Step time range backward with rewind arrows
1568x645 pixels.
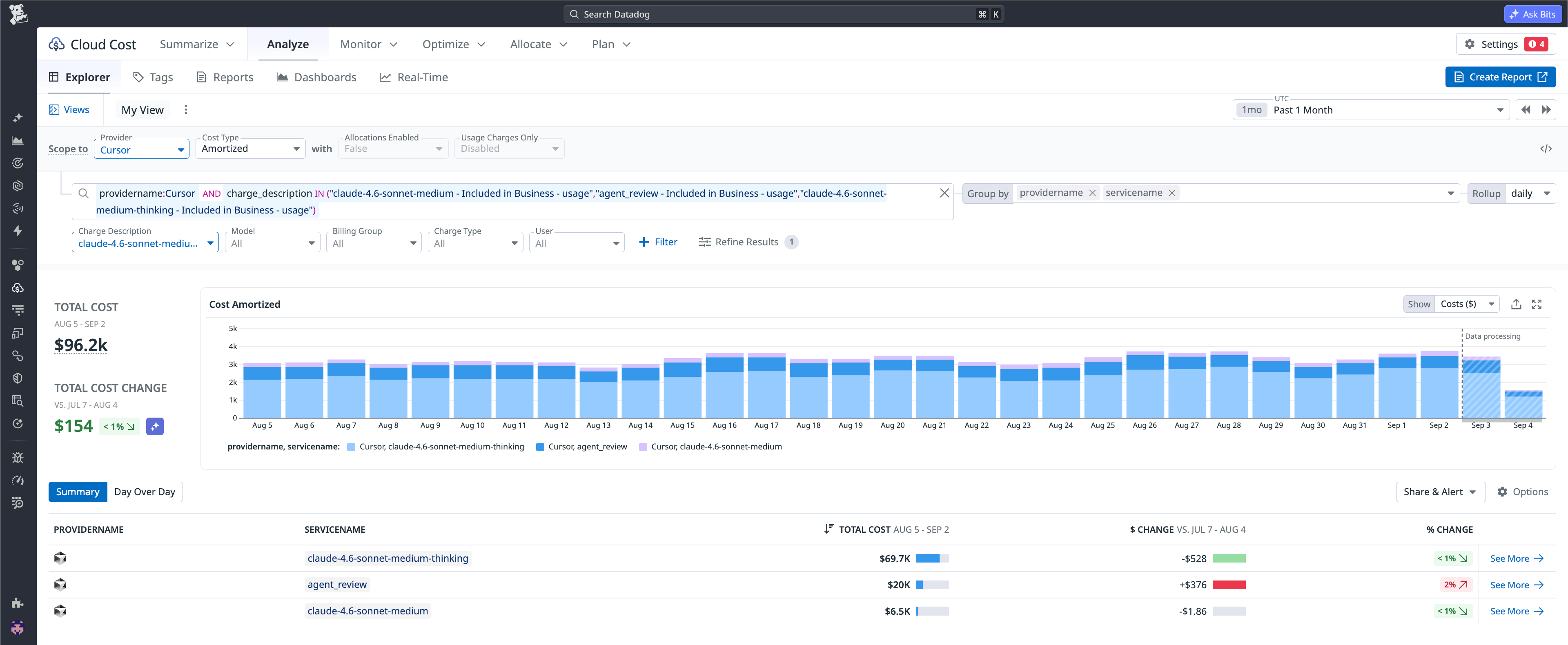1526,110
